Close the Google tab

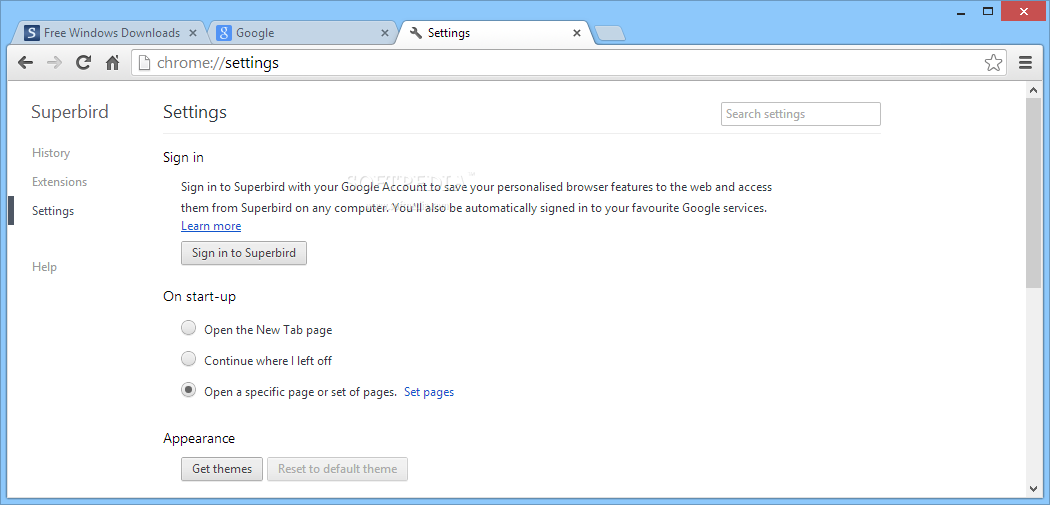click(x=384, y=33)
